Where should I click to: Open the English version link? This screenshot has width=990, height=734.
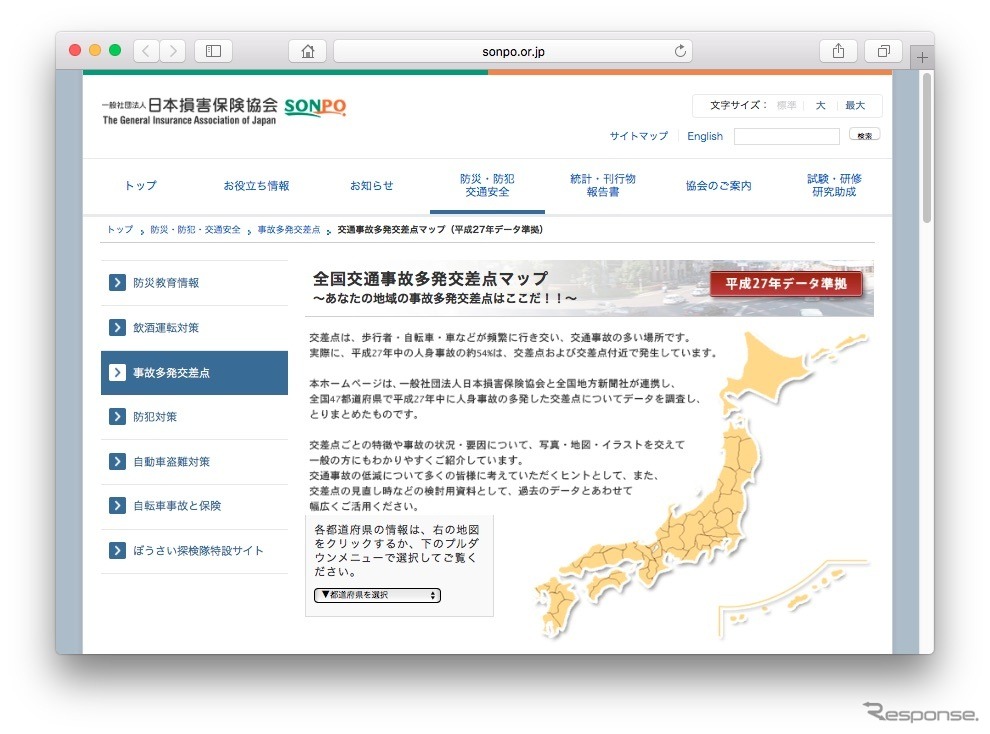[x=705, y=136]
